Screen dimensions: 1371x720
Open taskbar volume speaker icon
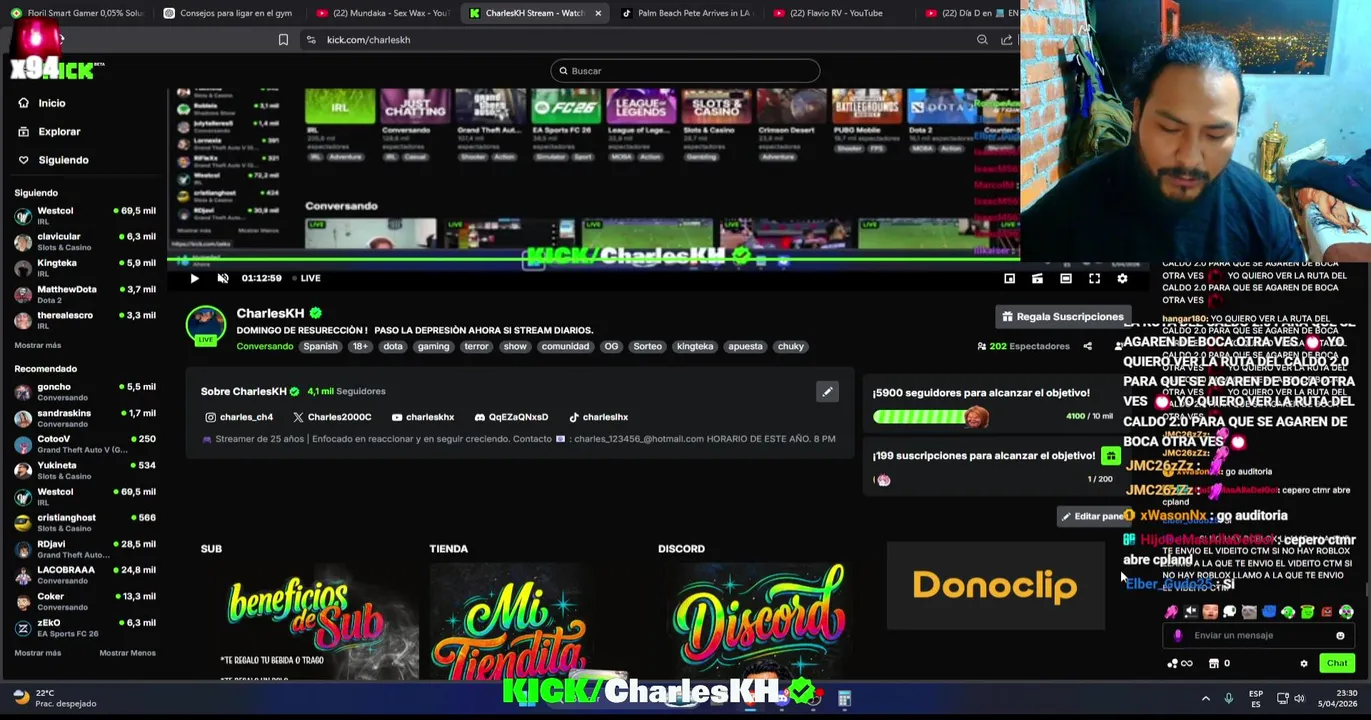pos(1299,698)
